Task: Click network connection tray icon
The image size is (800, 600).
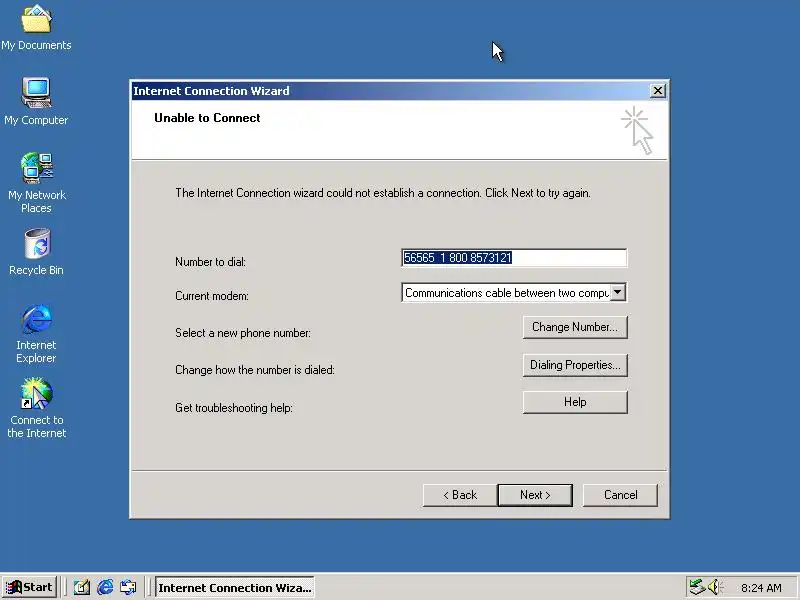Action: click(697, 587)
